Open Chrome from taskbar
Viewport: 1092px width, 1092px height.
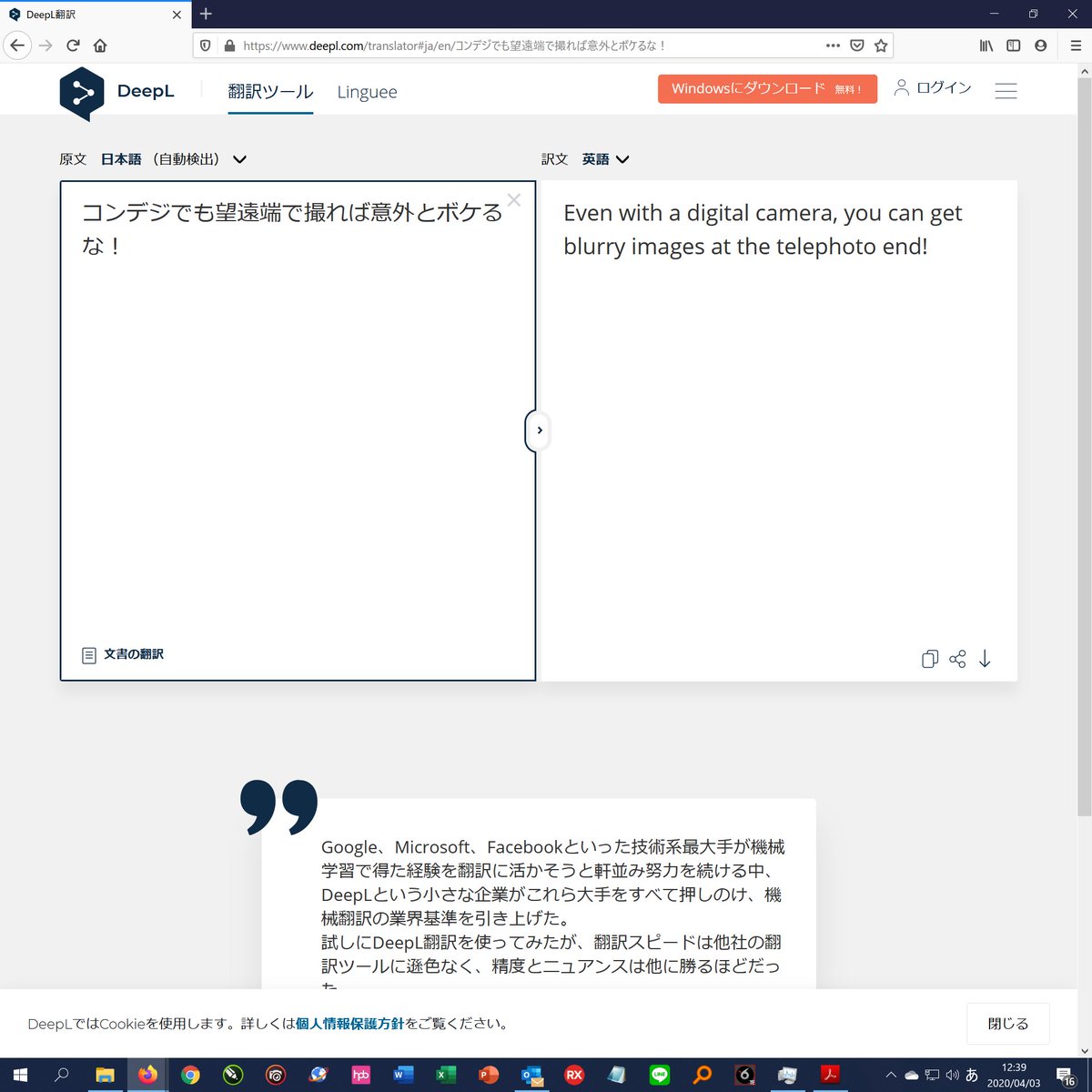tap(189, 1075)
